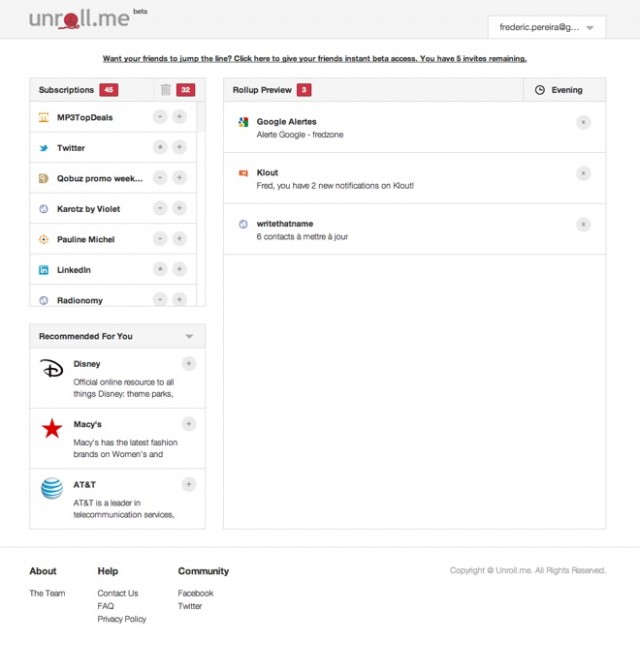
Task: Add Macy's recommendation with plus button
Action: click(x=189, y=424)
